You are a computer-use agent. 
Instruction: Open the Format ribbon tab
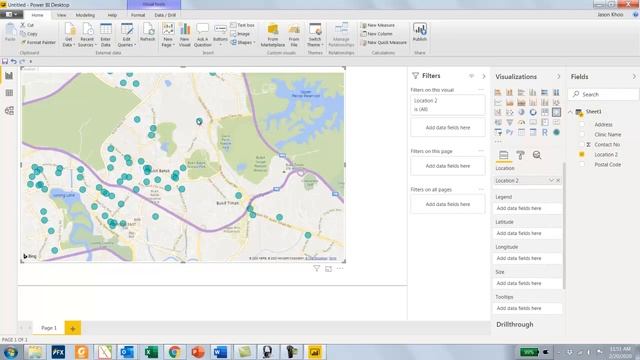(138, 15)
